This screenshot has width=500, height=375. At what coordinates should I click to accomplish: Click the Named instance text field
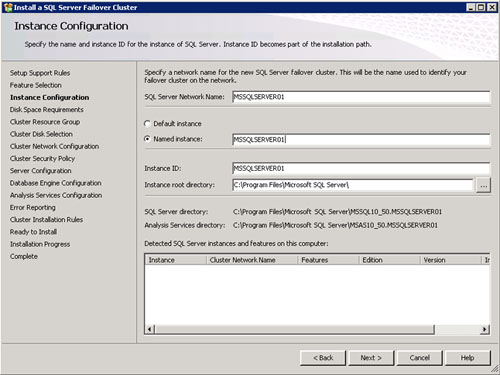[x=361, y=139]
